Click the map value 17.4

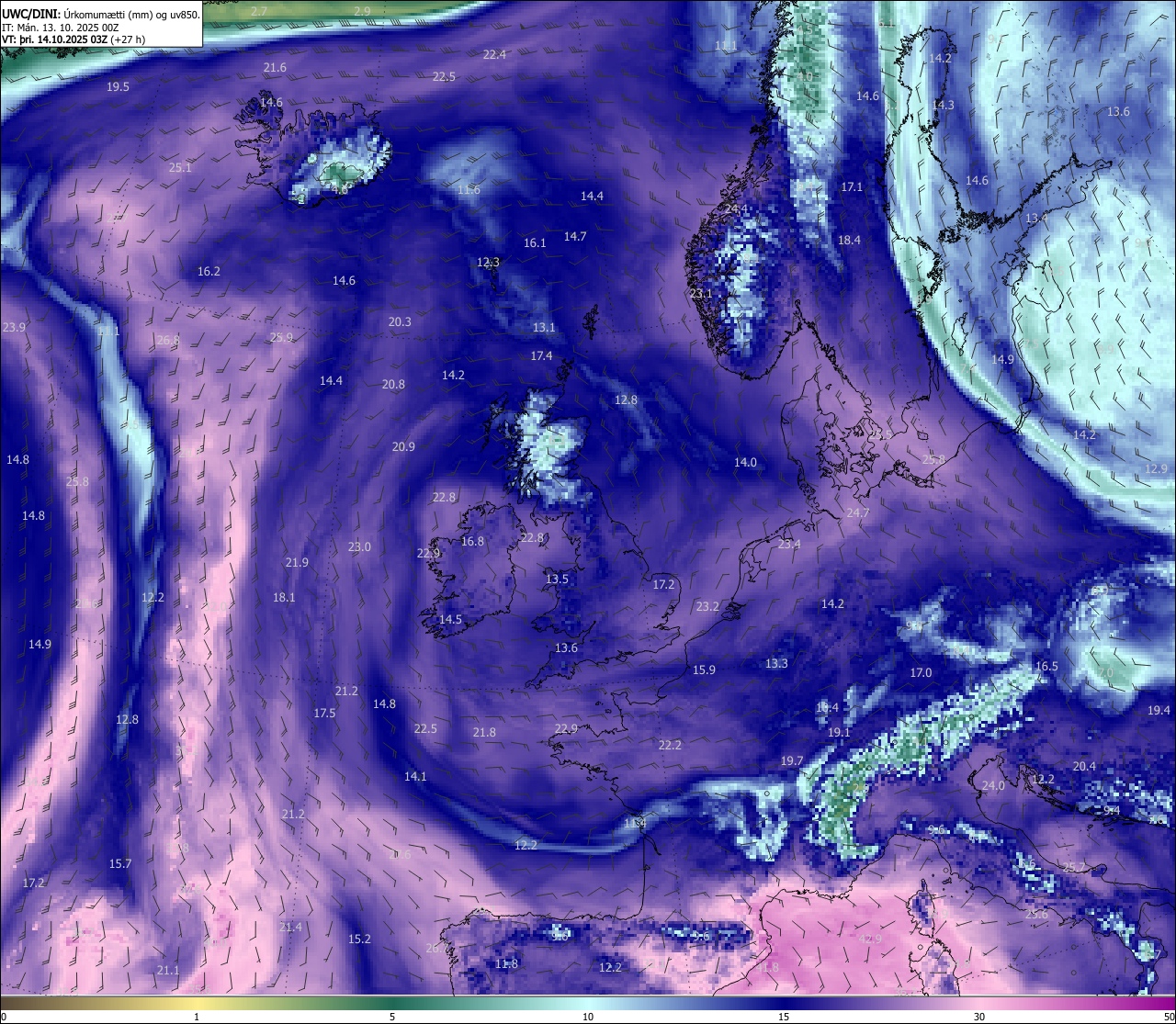tap(541, 356)
